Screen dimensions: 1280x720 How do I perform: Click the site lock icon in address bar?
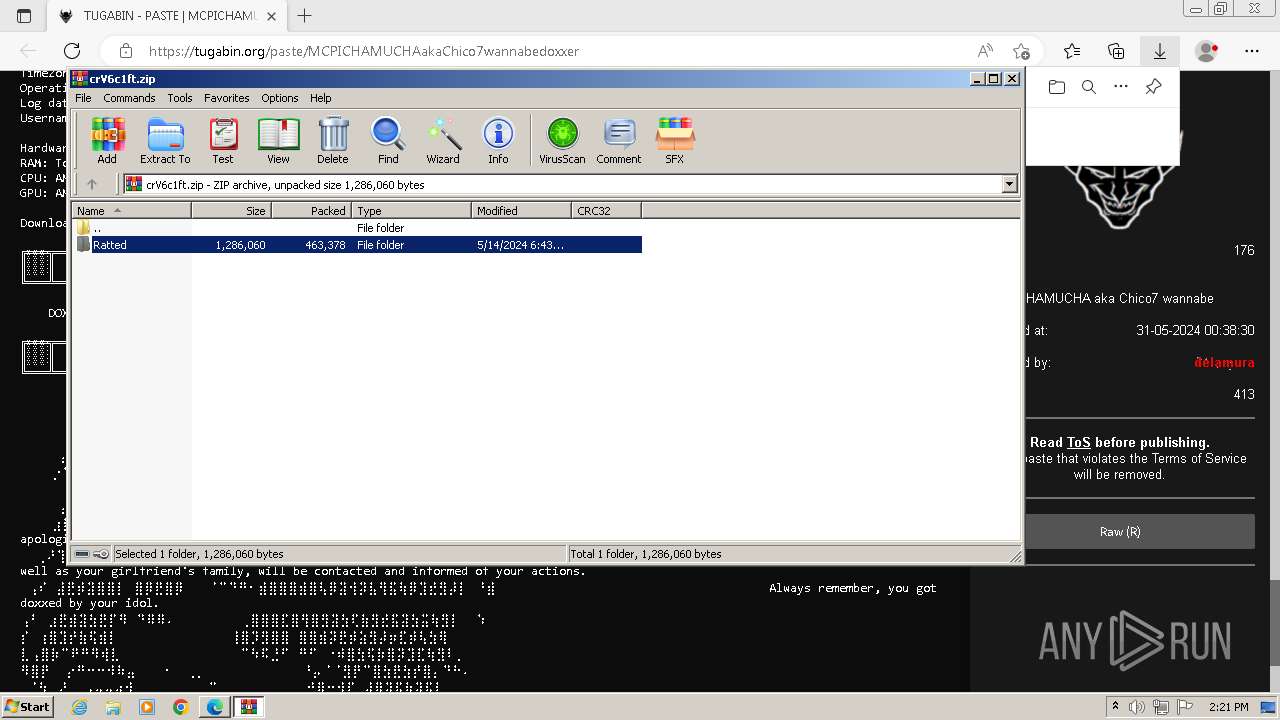pyautogui.click(x=126, y=51)
